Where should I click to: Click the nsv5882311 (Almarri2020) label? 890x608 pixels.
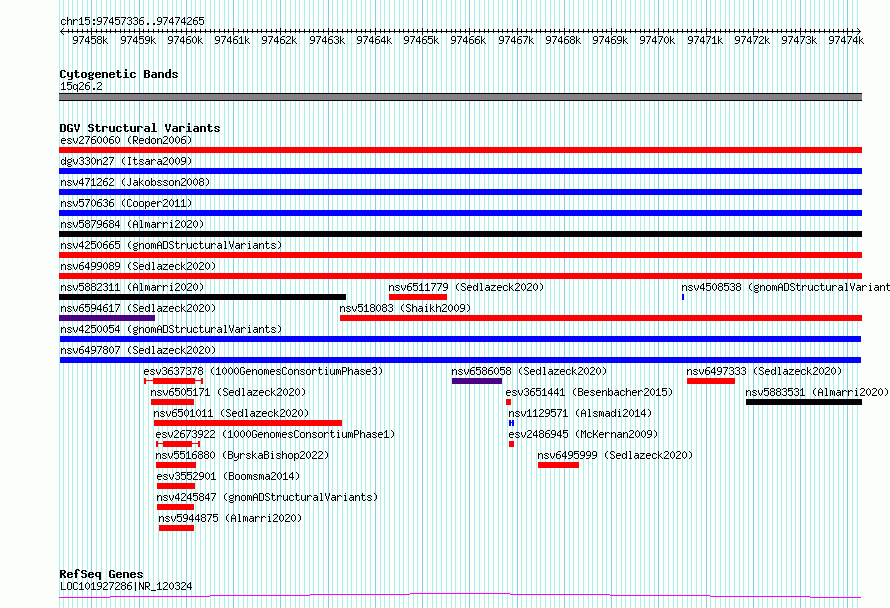132,287
